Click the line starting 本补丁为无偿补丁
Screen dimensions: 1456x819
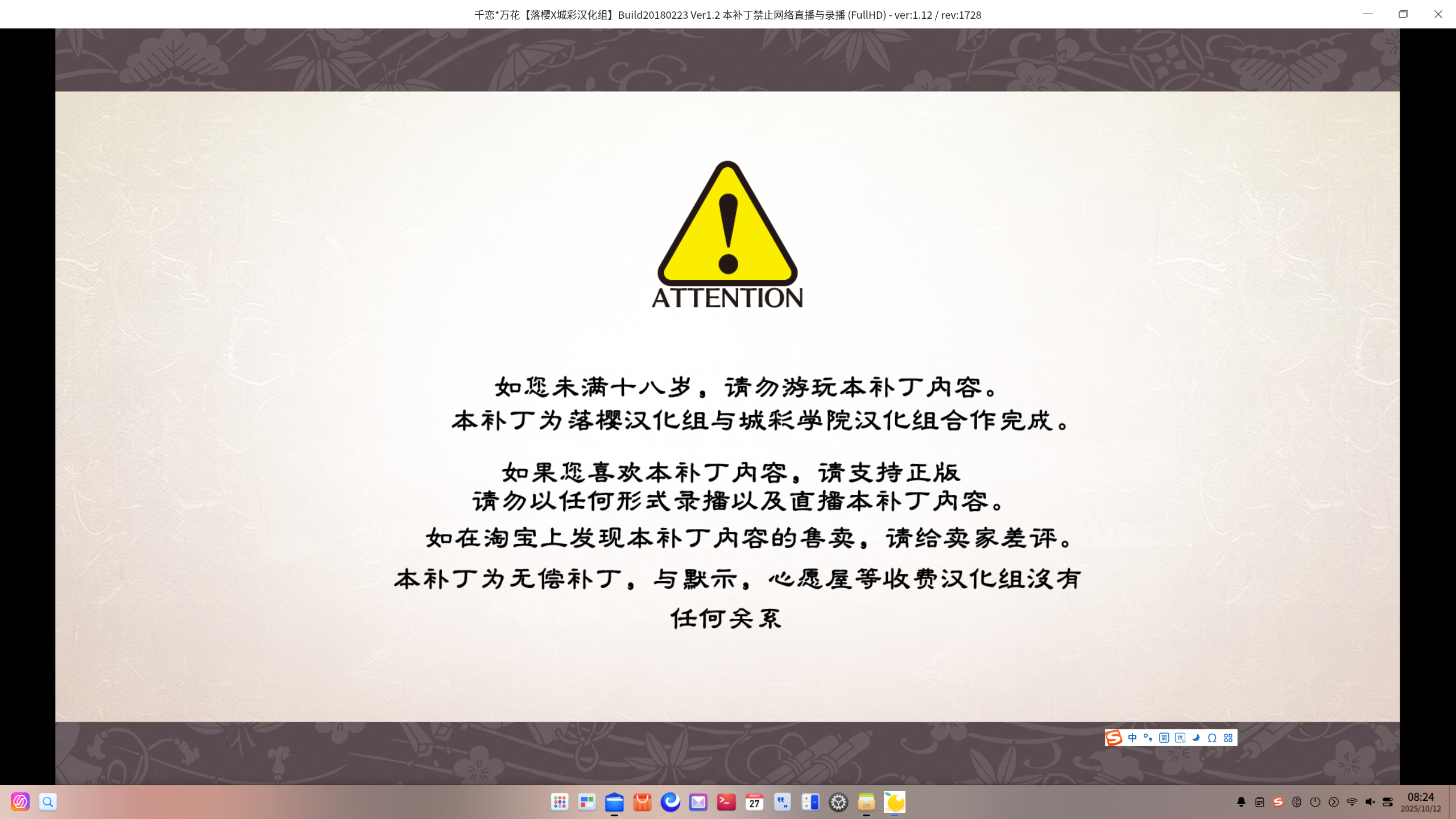pyautogui.click(x=738, y=579)
